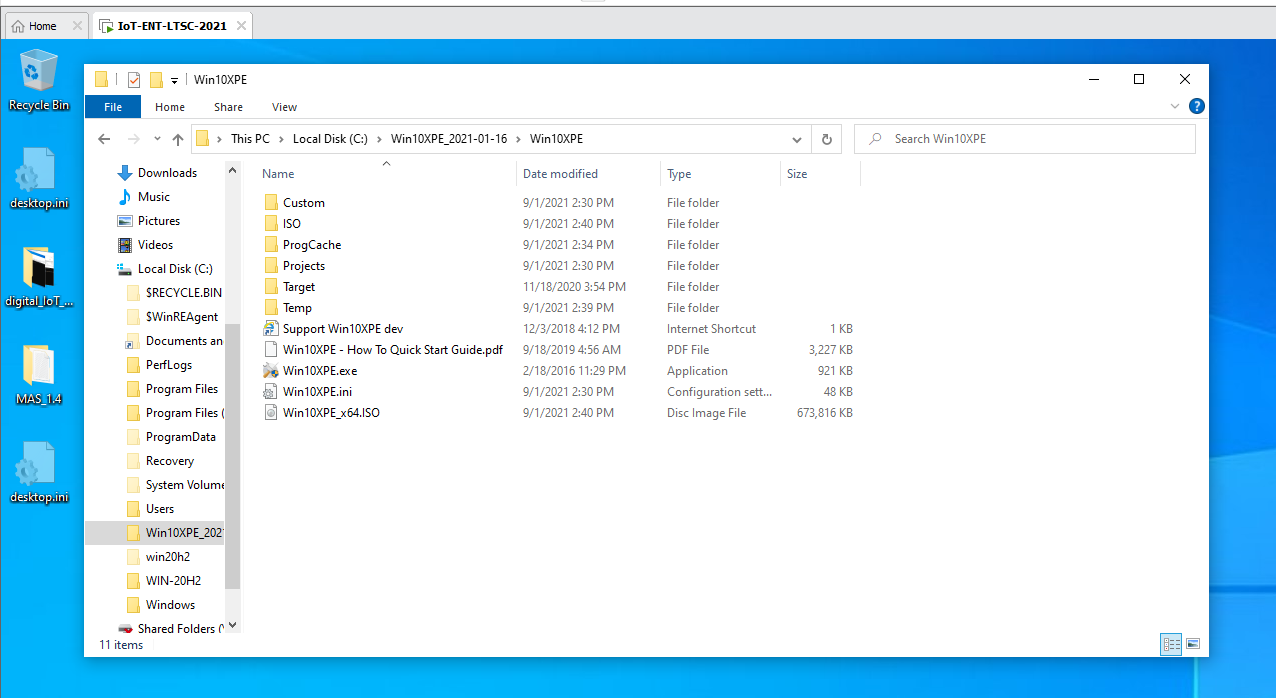1276x698 pixels.
Task: Open the View ribbon tab
Action: 285,107
